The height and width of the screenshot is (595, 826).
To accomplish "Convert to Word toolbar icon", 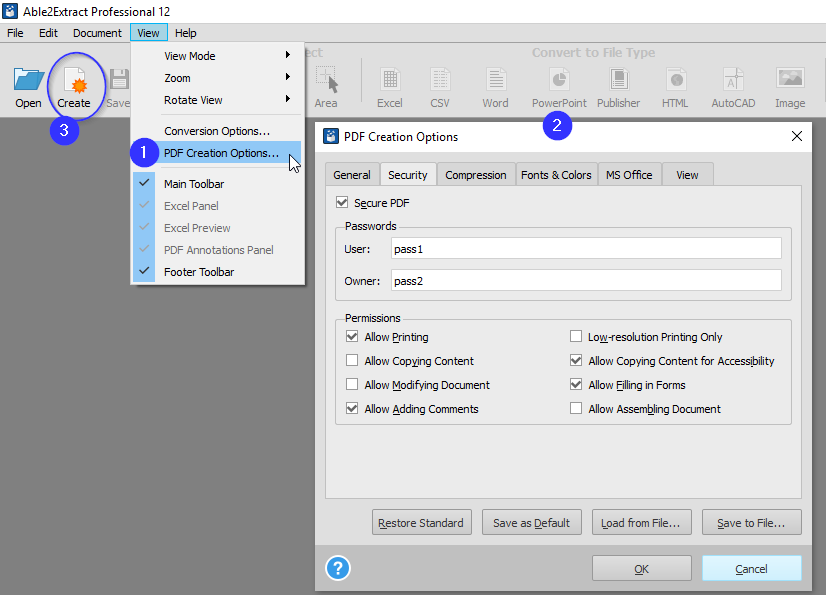I will pyautogui.click(x=496, y=79).
